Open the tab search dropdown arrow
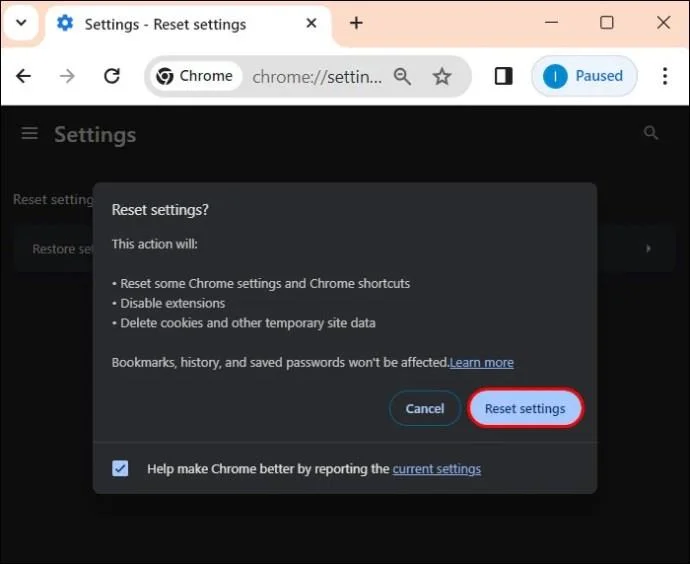Screen dimensions: 690x564 coord(21,22)
